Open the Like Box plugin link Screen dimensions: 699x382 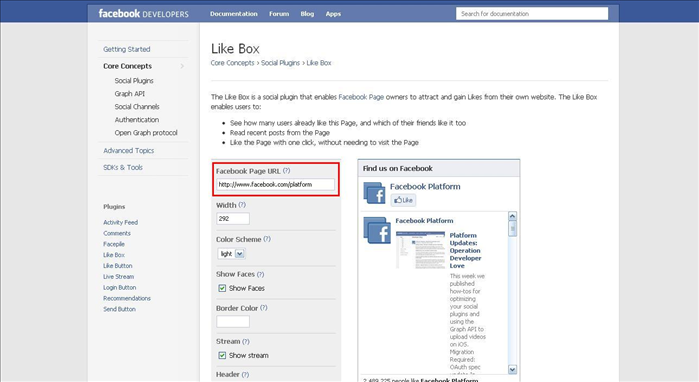pos(114,255)
